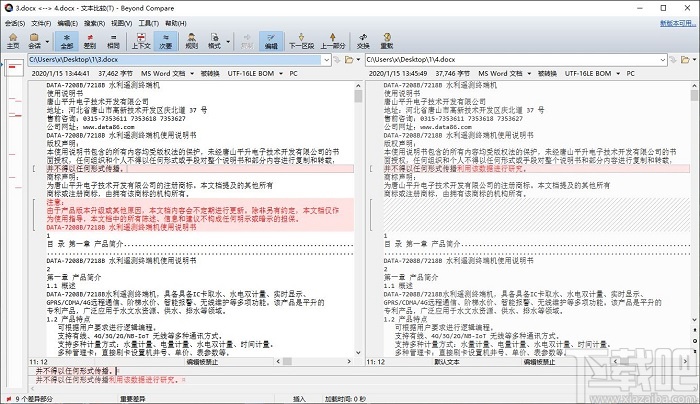Click right line containing 利用该数据进行研究
The height and width of the screenshot is (404, 700).
[537, 168]
